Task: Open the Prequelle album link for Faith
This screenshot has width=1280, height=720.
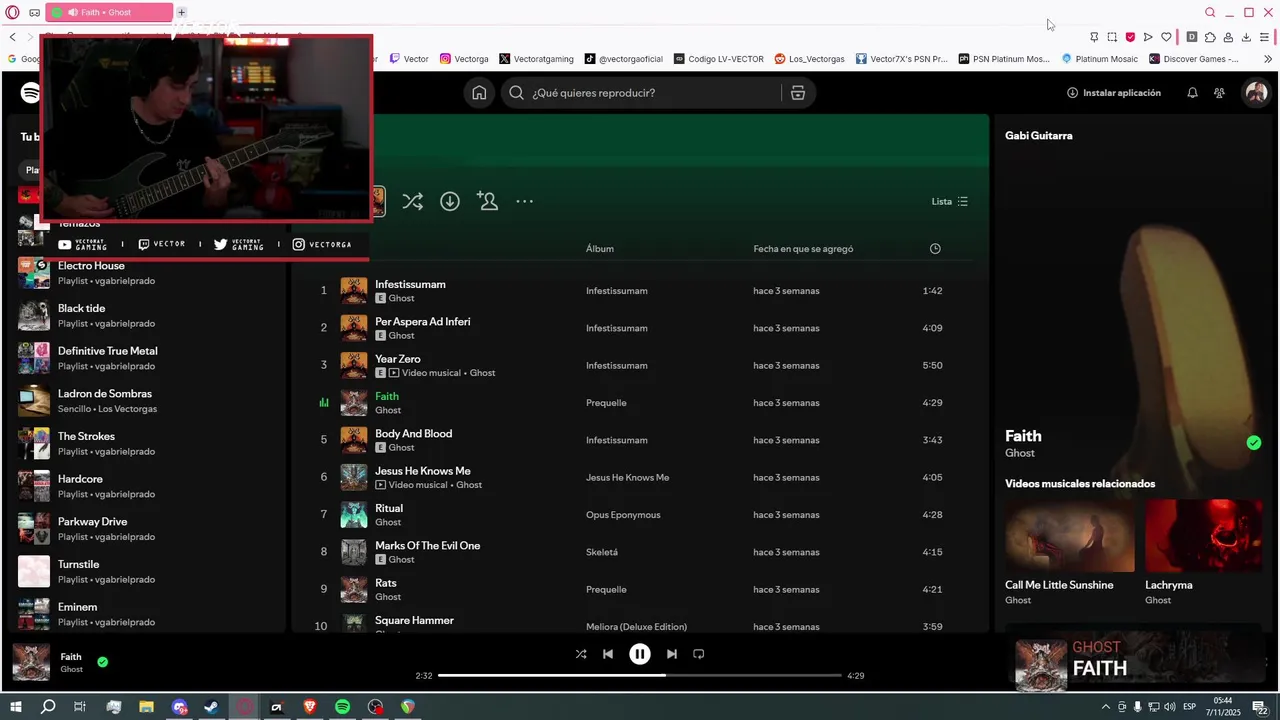Action: tap(606, 403)
